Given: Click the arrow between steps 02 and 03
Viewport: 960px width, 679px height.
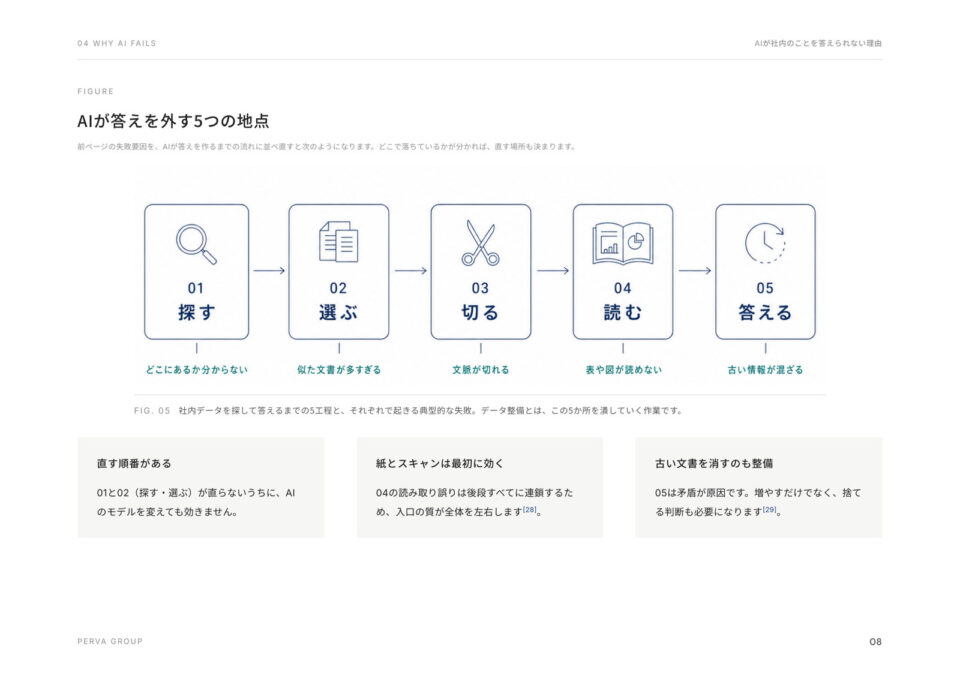Looking at the screenshot, I should pos(410,270).
